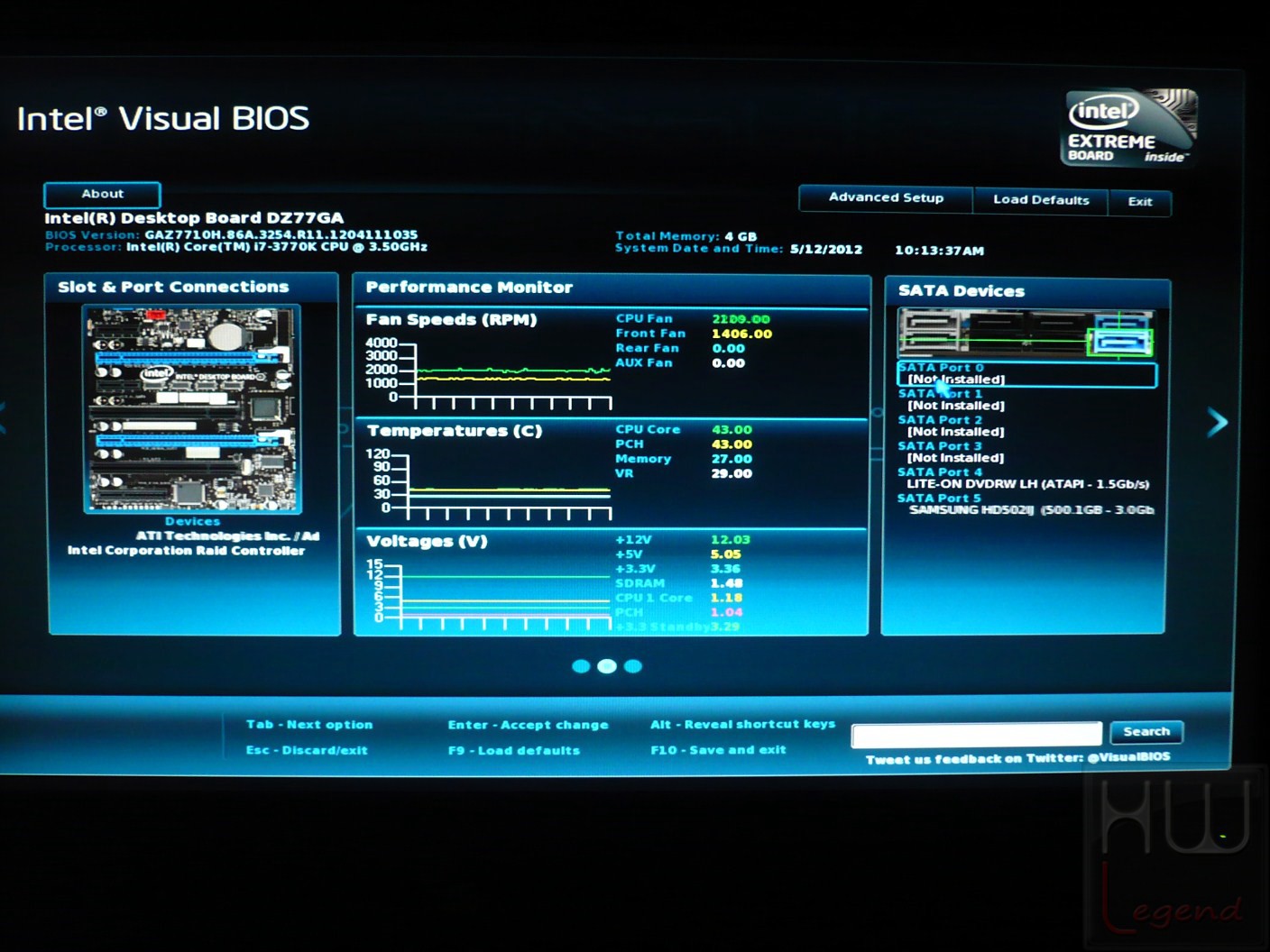Click Memory temperature 27.00

[x=732, y=459]
